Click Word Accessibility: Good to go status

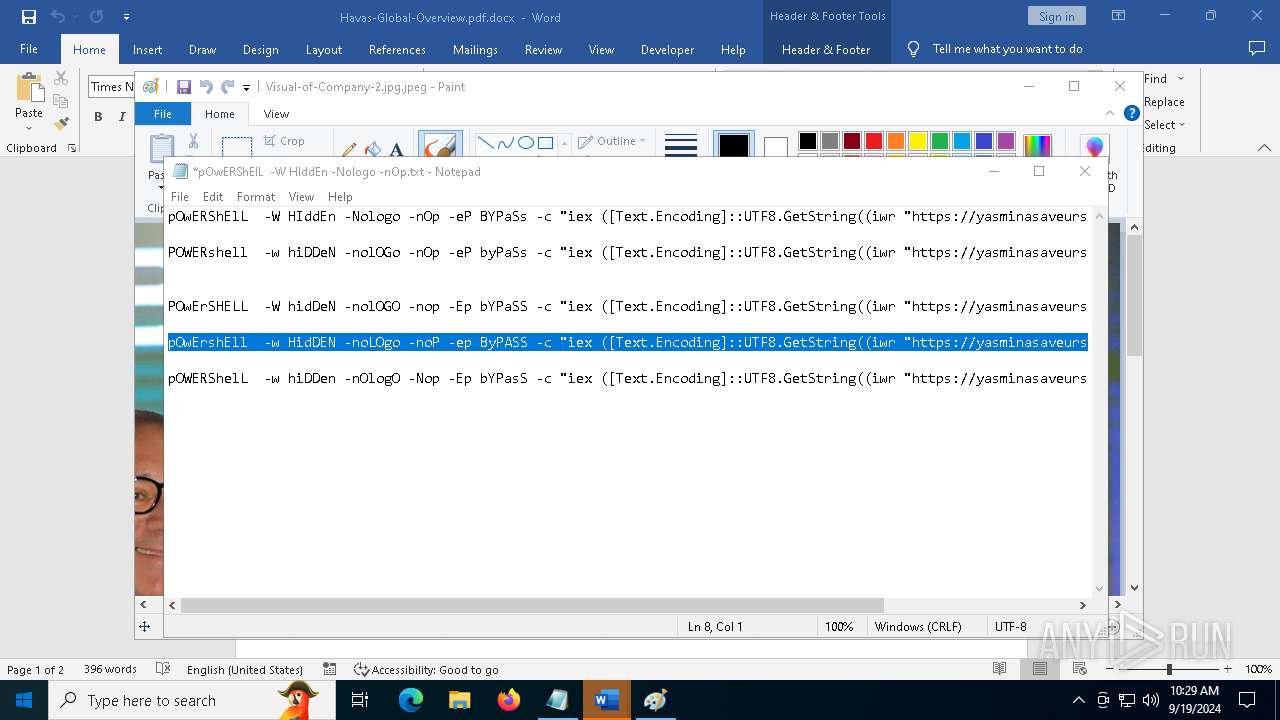click(426, 670)
